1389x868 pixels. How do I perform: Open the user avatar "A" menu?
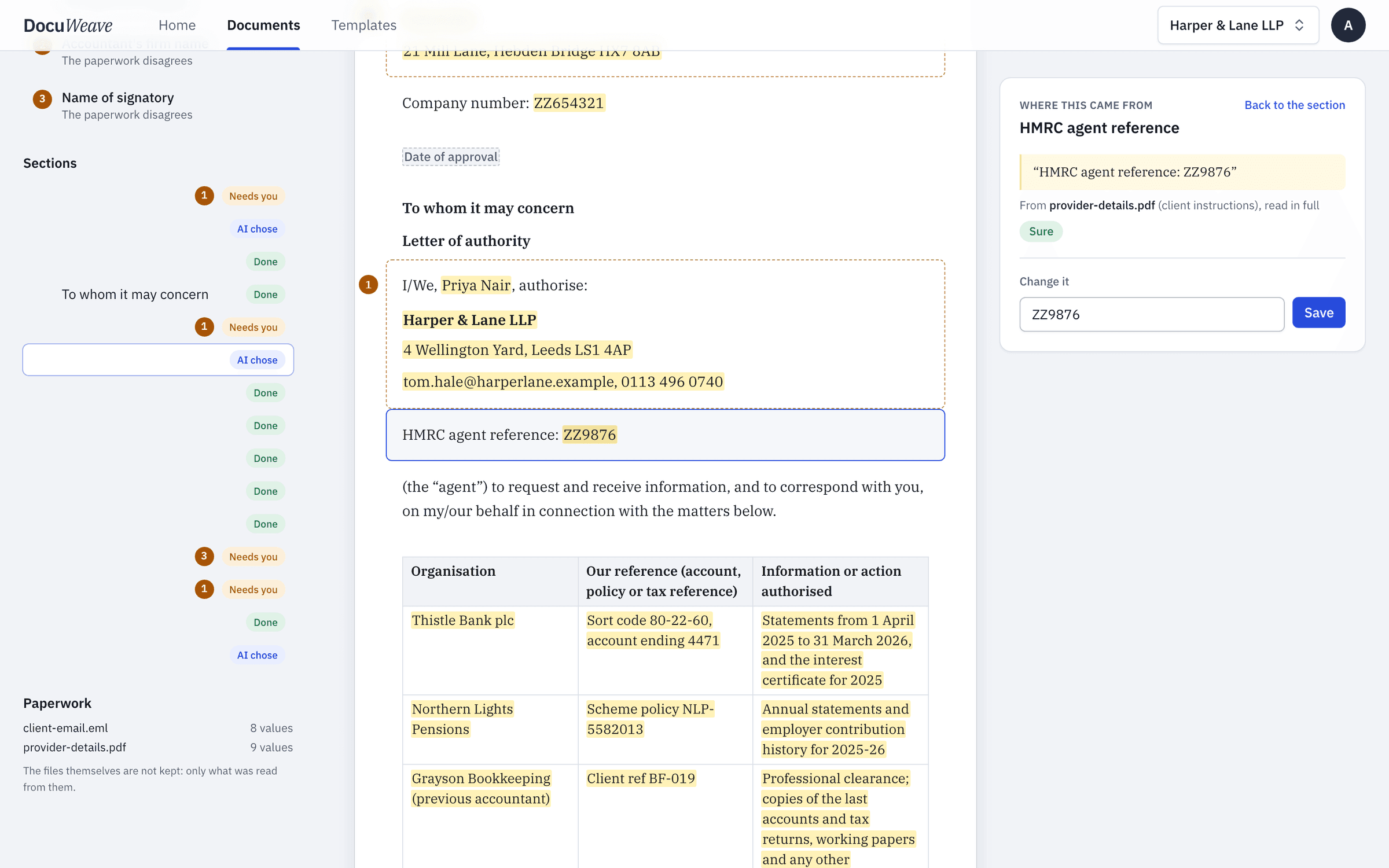1348,25
